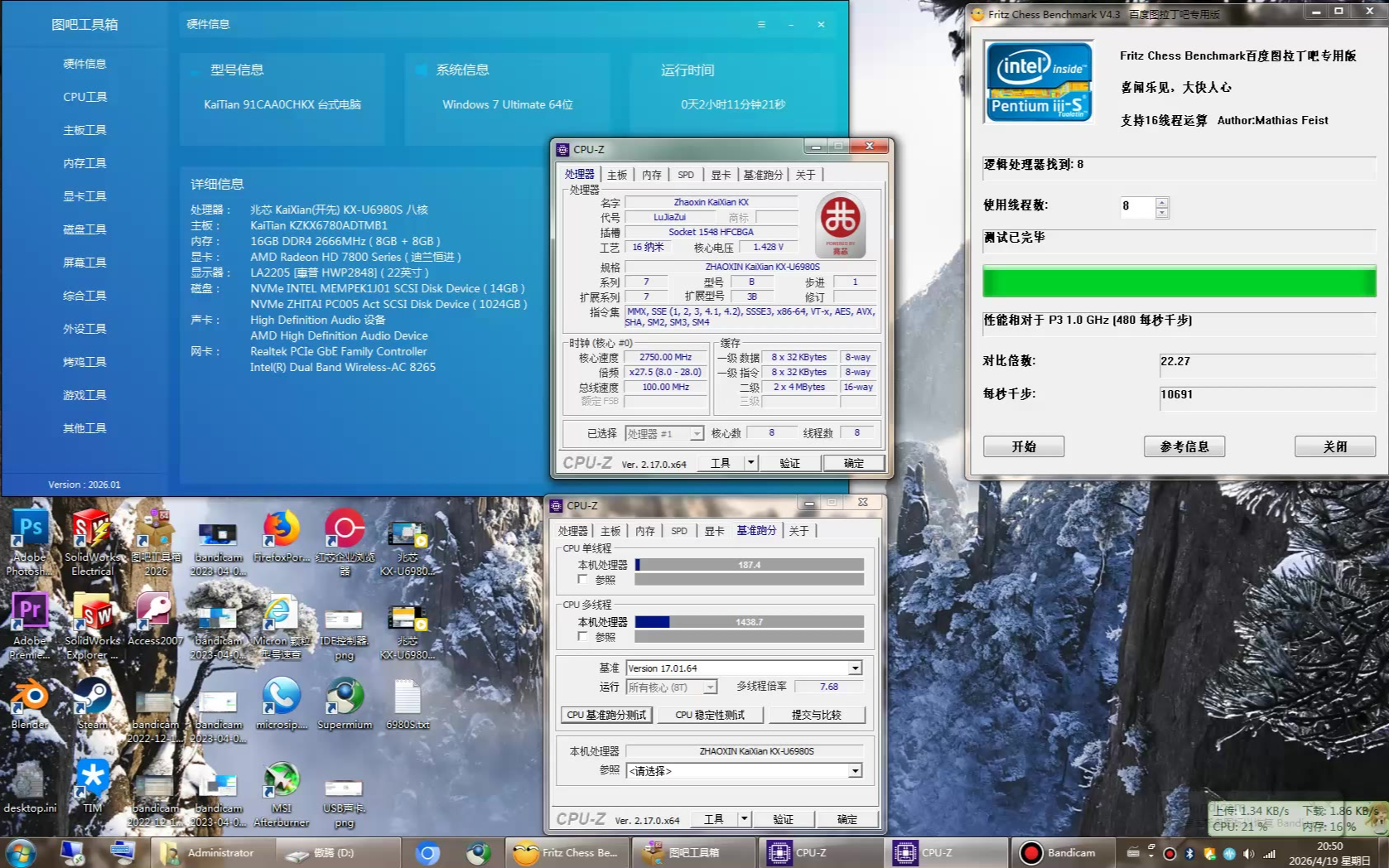Toggle 参照 checkbox under CPU 单线程
Image resolution: width=1389 pixels, height=868 pixels.
(583, 580)
